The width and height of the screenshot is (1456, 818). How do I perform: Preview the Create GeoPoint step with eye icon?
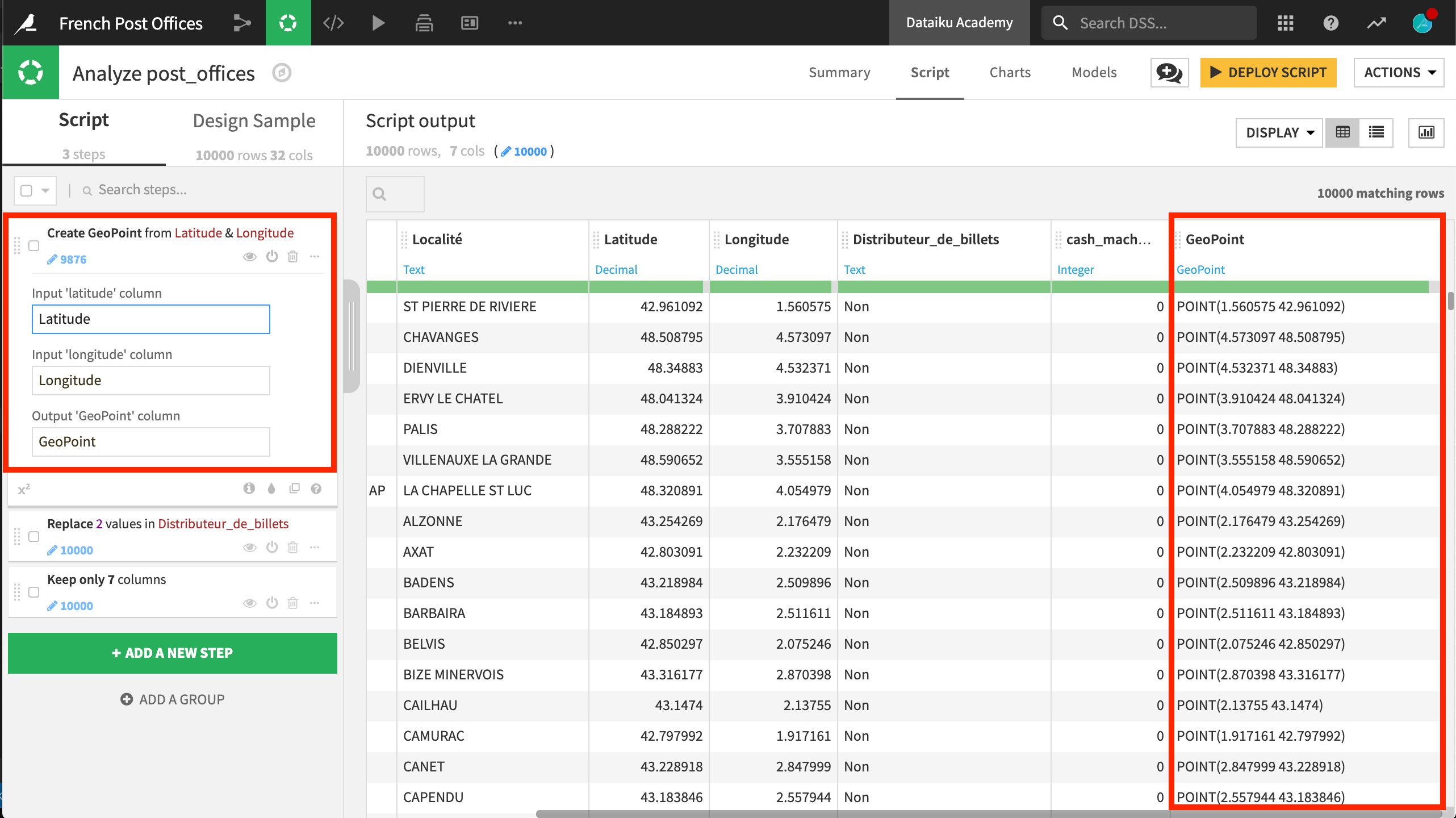coord(249,257)
